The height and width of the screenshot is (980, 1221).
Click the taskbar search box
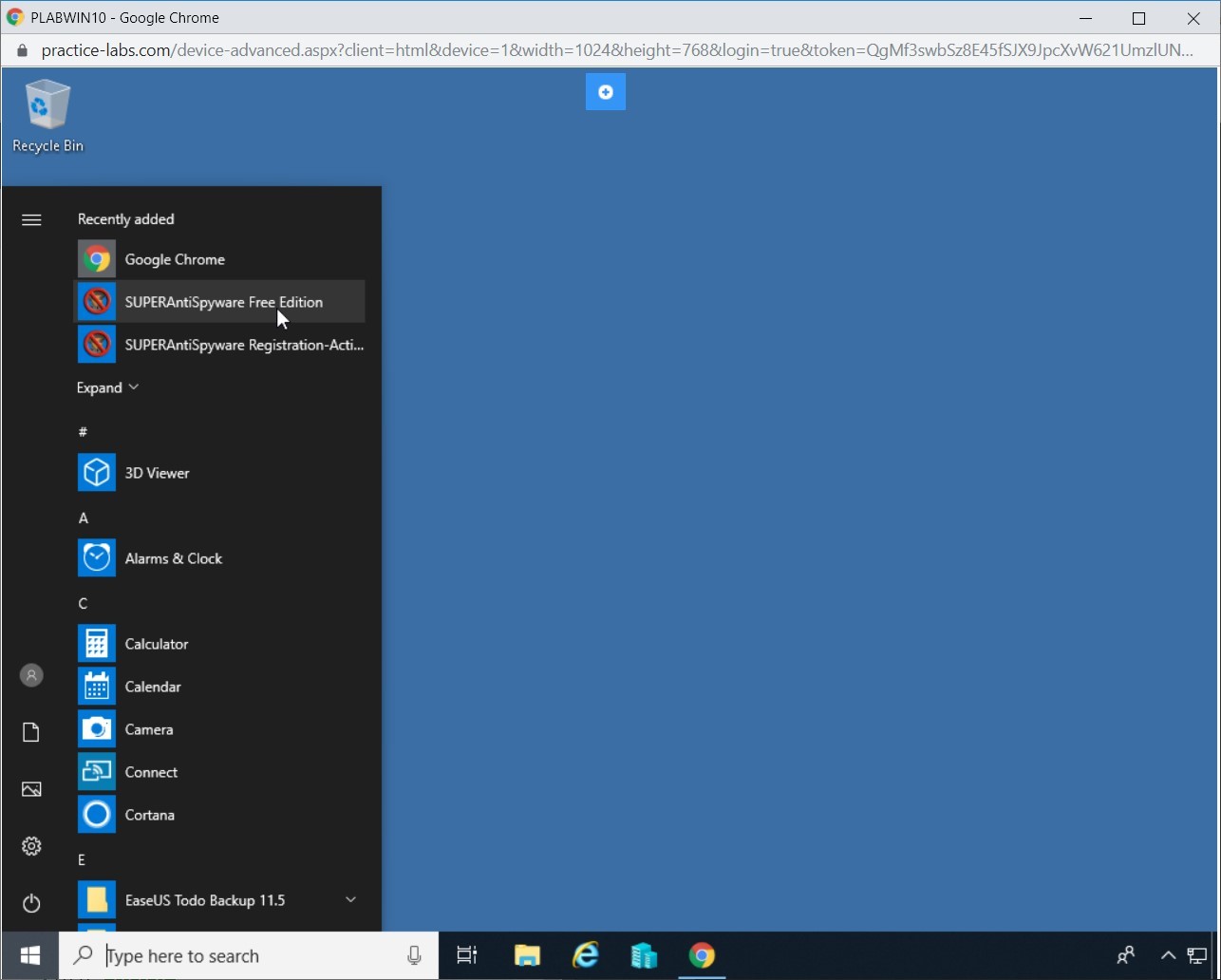[249, 955]
